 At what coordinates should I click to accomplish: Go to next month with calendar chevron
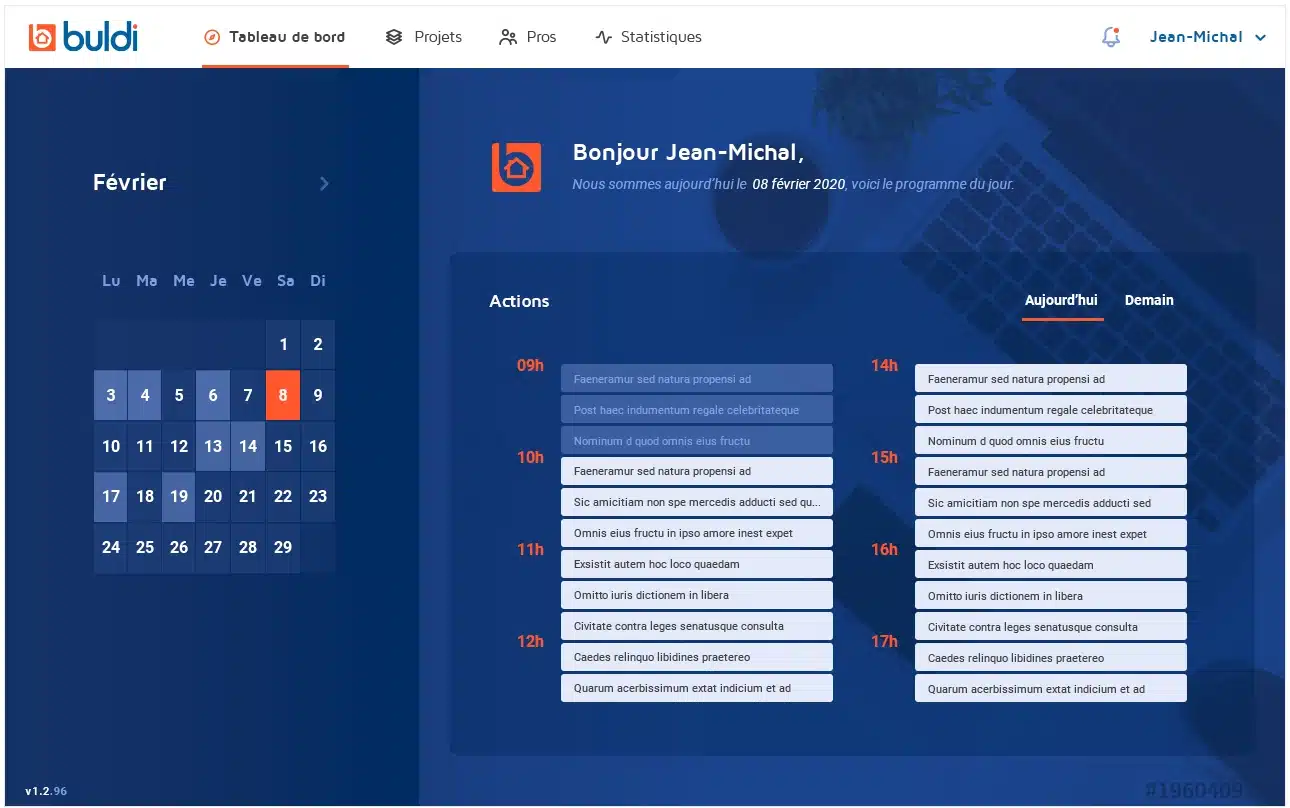pos(324,183)
